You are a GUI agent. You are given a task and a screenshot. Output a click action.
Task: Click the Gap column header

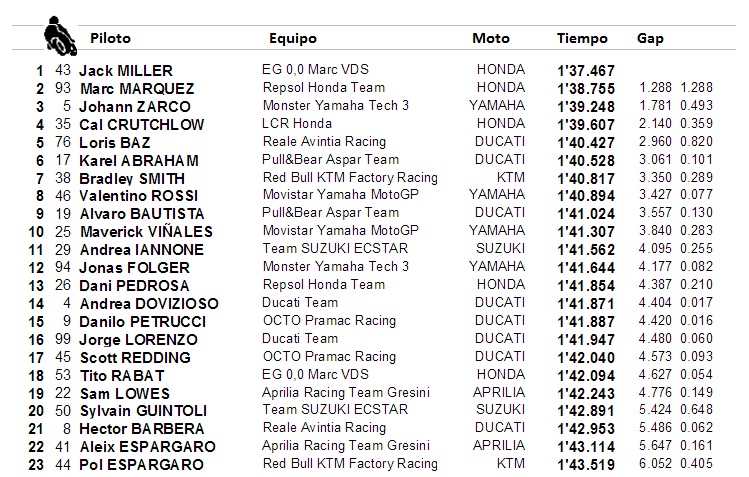pyautogui.click(x=650, y=39)
